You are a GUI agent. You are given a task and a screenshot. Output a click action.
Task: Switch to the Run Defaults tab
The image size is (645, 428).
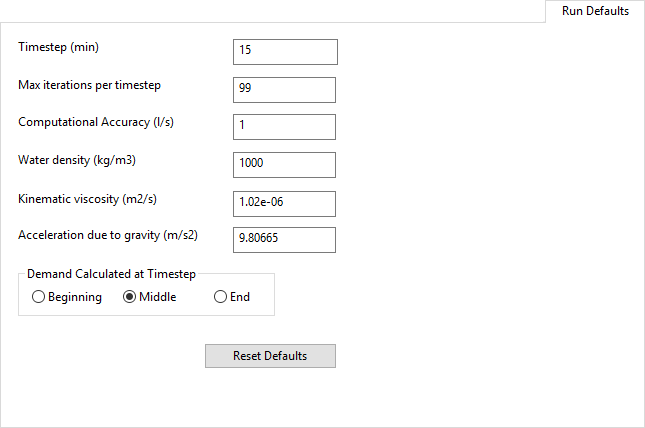point(594,12)
